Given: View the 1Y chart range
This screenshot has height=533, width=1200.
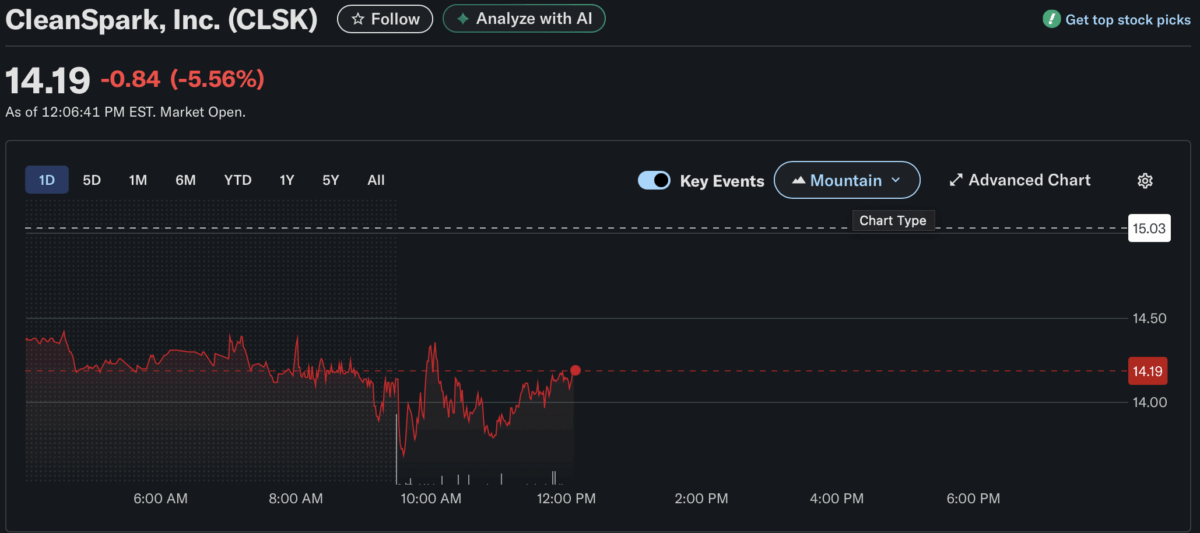Looking at the screenshot, I should pos(287,180).
